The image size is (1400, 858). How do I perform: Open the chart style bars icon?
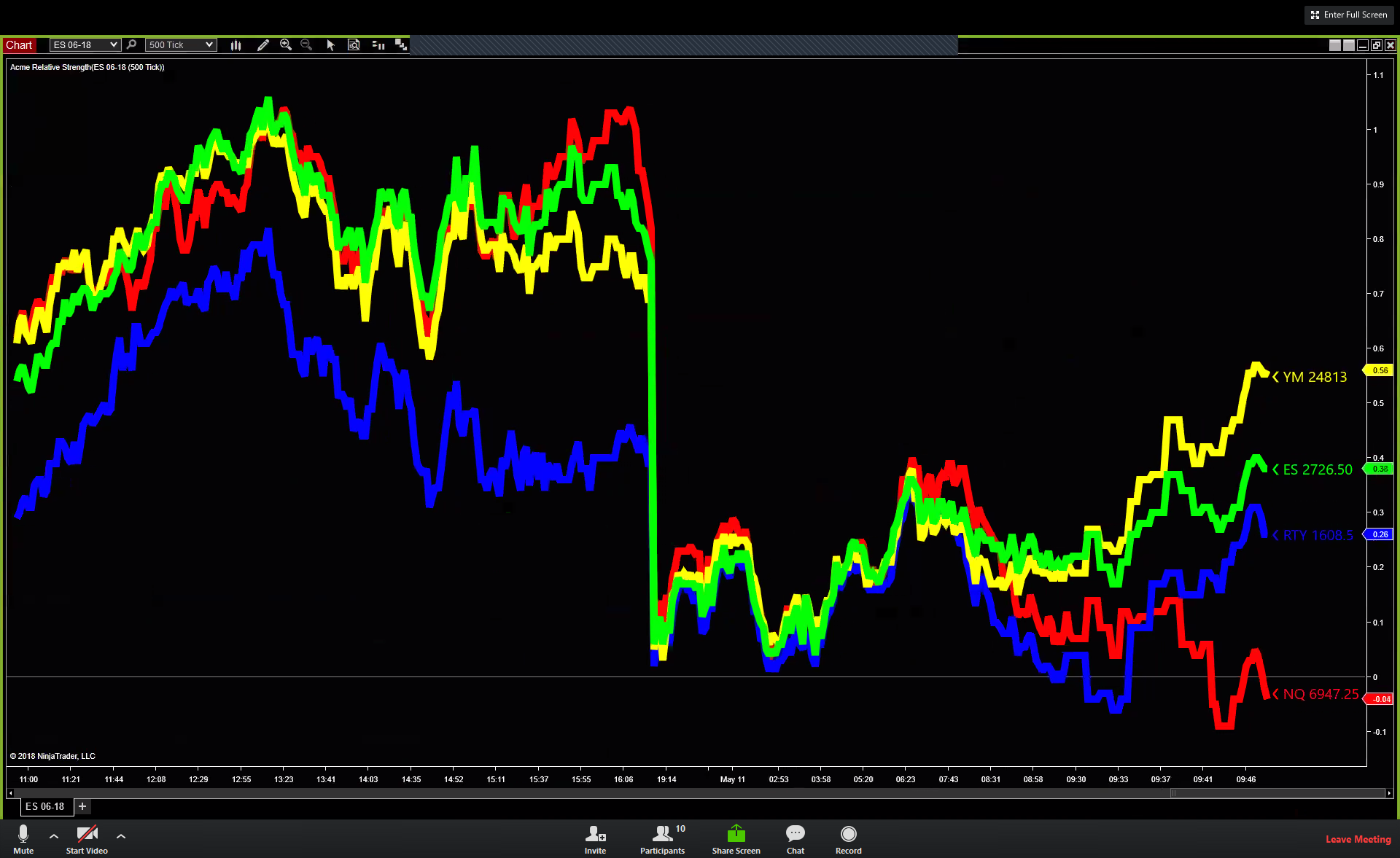click(236, 45)
